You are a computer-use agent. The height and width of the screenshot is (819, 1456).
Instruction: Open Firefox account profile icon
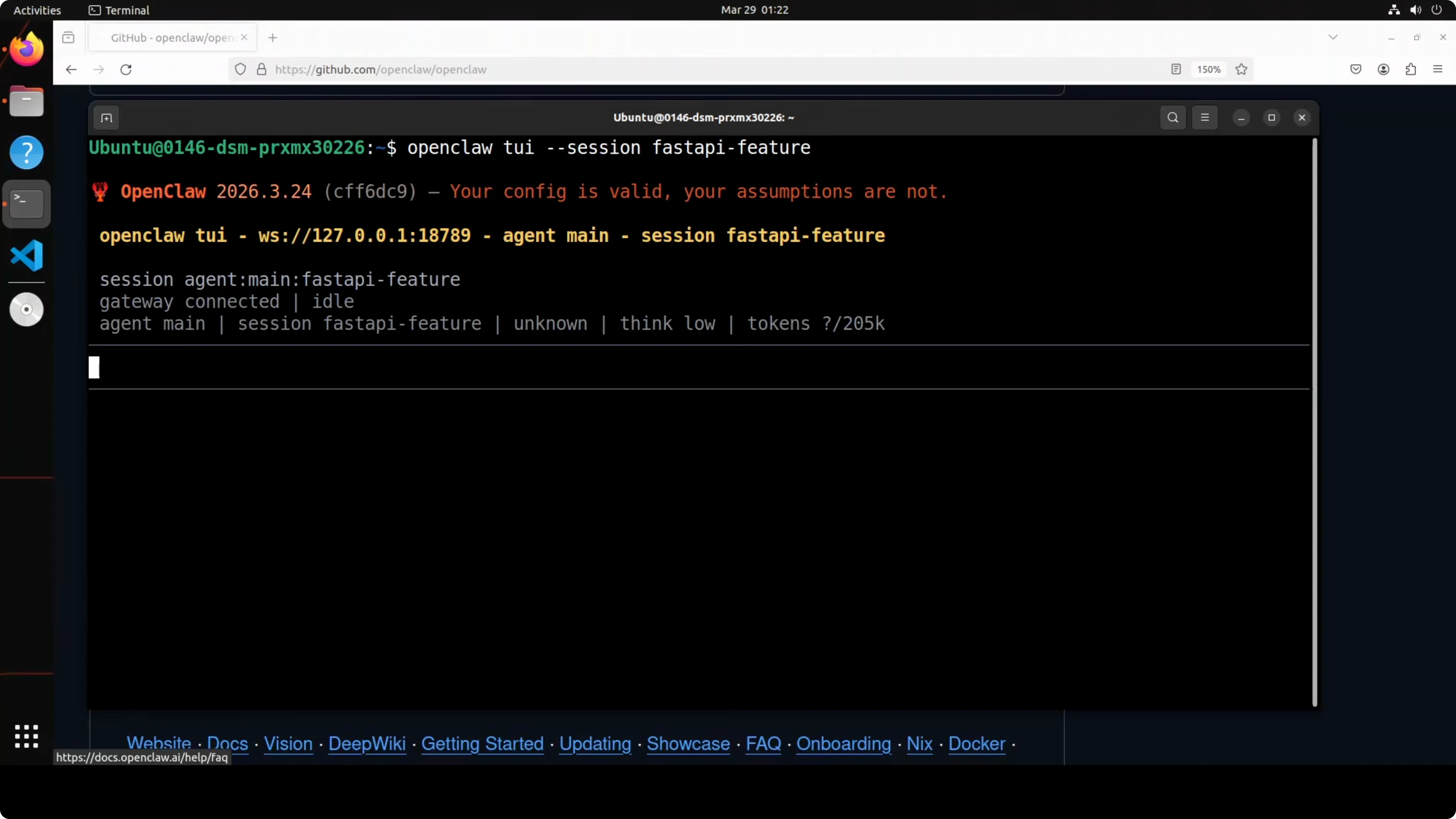1383,70
